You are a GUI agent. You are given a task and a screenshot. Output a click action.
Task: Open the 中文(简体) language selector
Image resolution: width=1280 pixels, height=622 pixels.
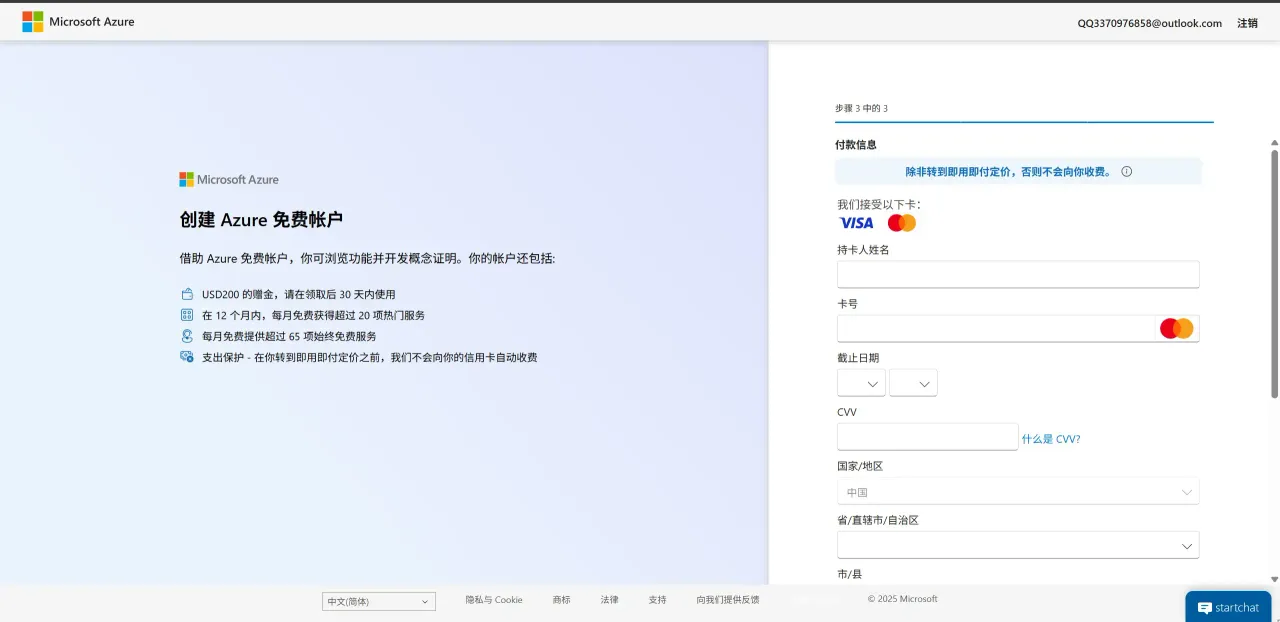[379, 601]
